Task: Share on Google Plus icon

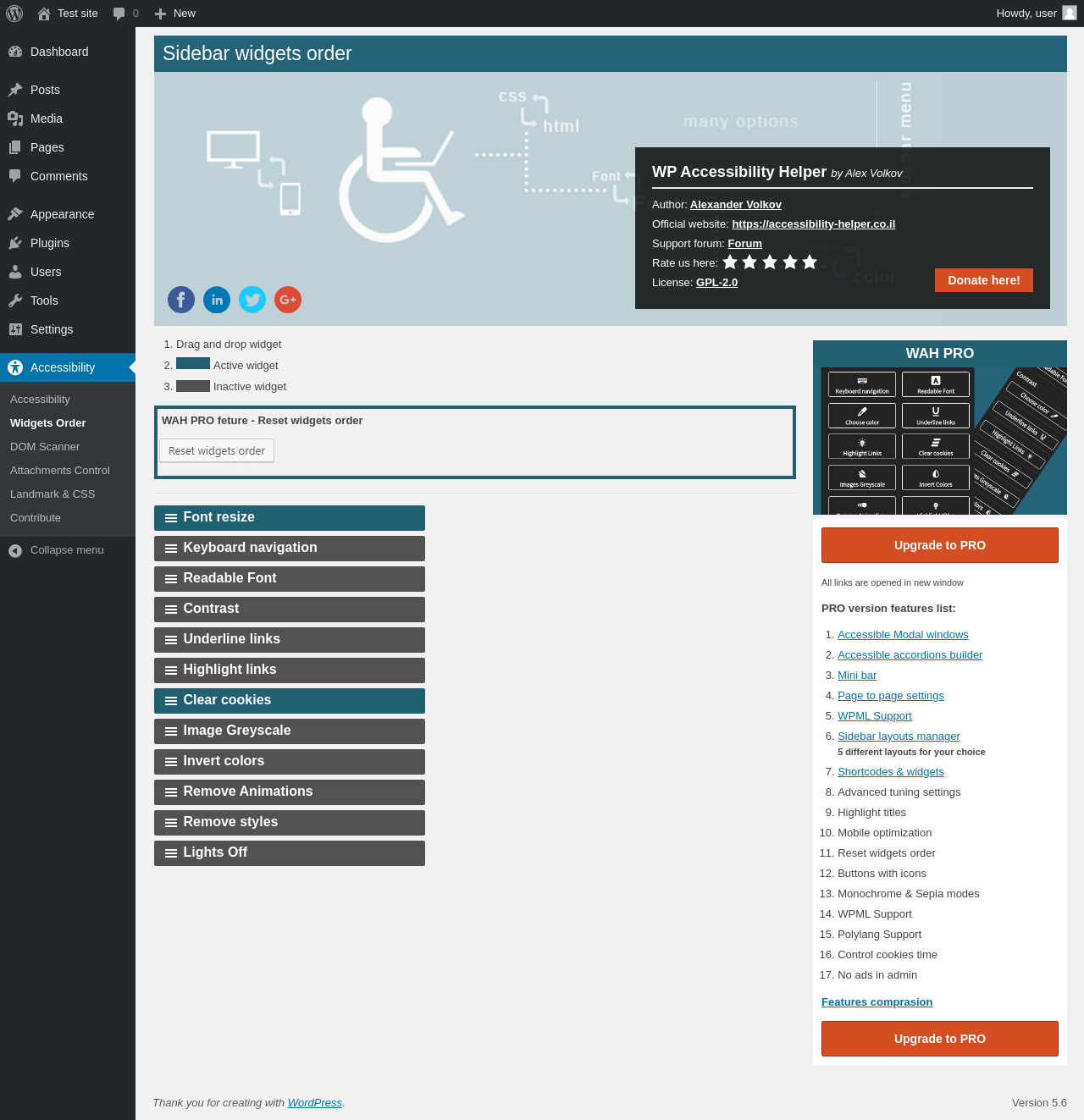Action: tap(288, 300)
